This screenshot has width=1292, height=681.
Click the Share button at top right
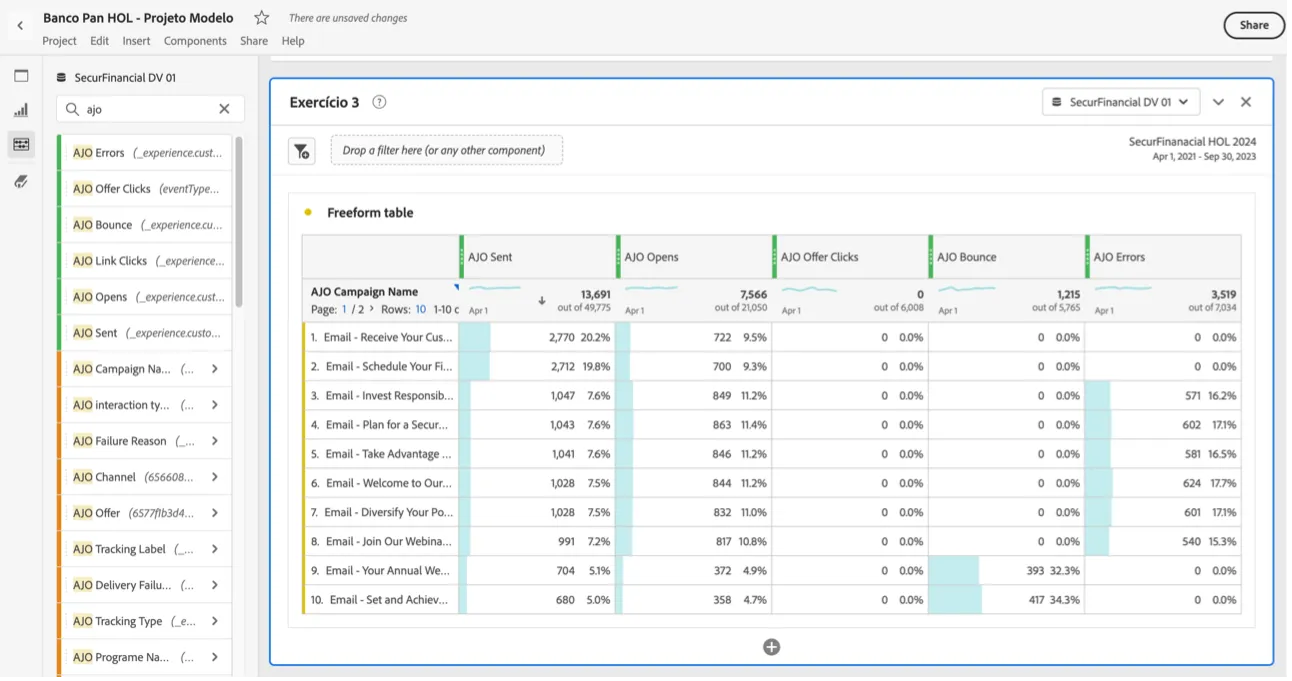coord(1254,26)
